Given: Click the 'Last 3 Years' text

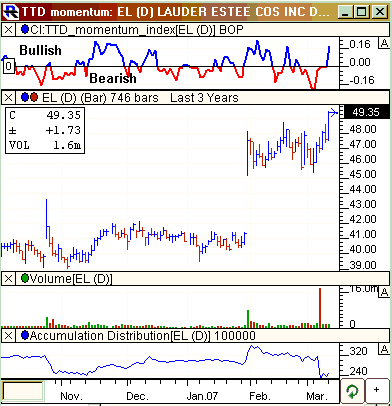Looking at the screenshot, I should pos(204,98).
